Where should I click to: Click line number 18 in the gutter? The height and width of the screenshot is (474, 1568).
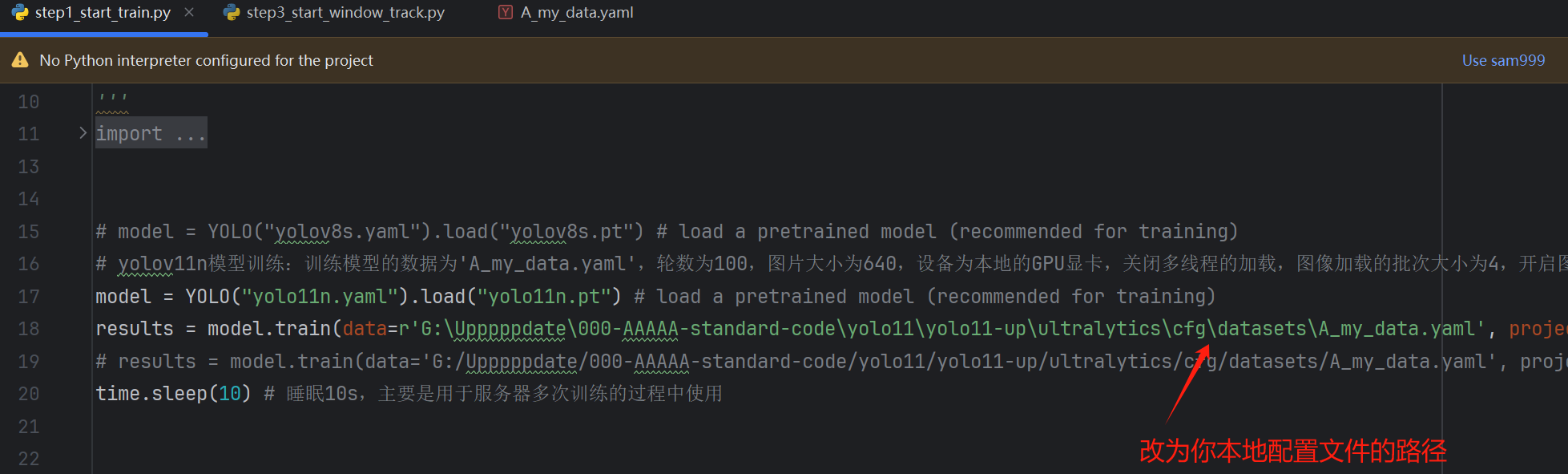click(x=29, y=329)
